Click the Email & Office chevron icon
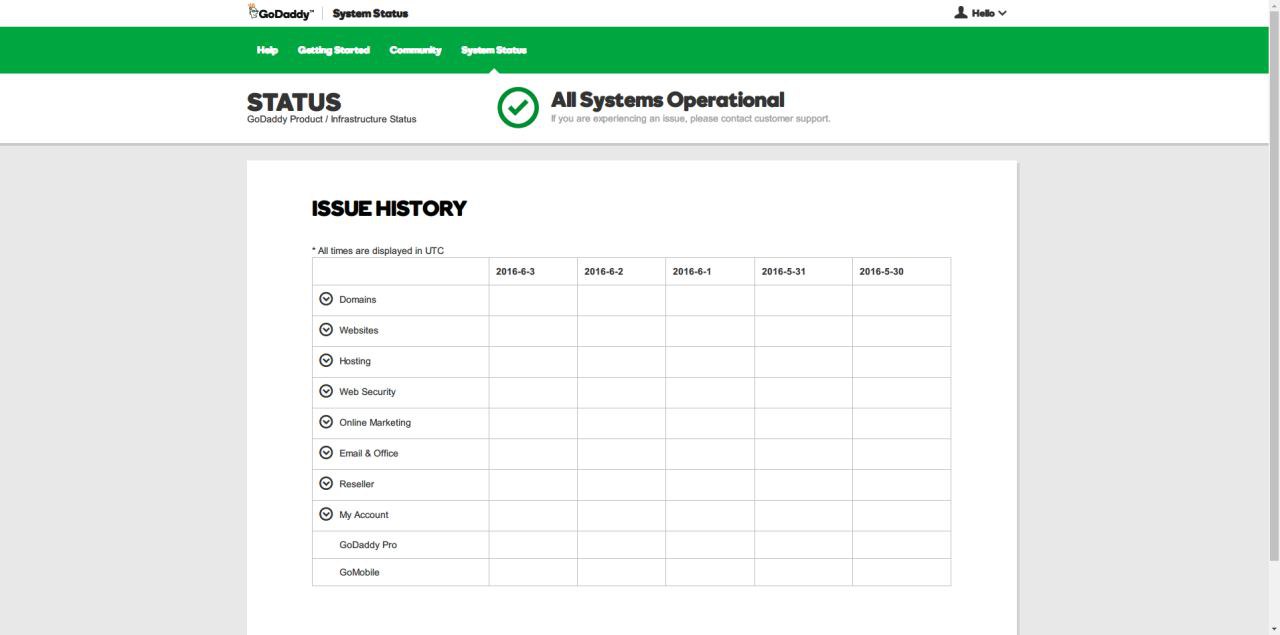1280x635 pixels. 326,453
